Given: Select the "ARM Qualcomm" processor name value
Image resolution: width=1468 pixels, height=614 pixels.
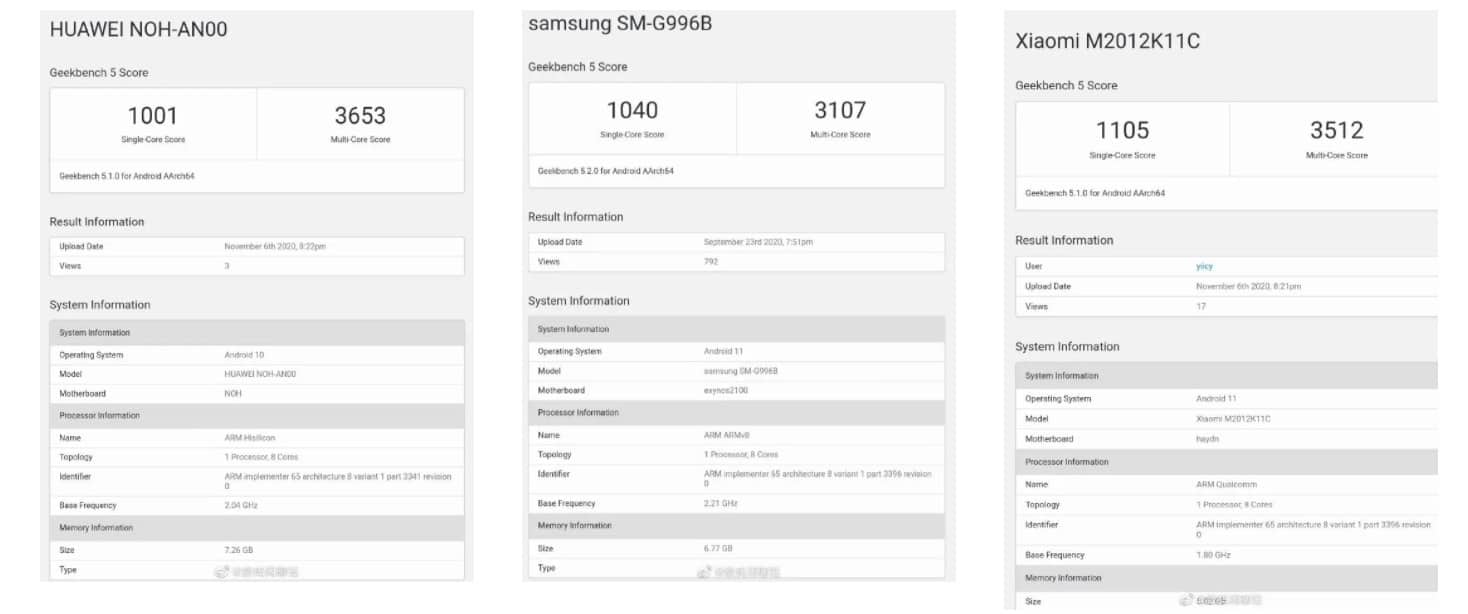Looking at the screenshot, I should 1224,484.
